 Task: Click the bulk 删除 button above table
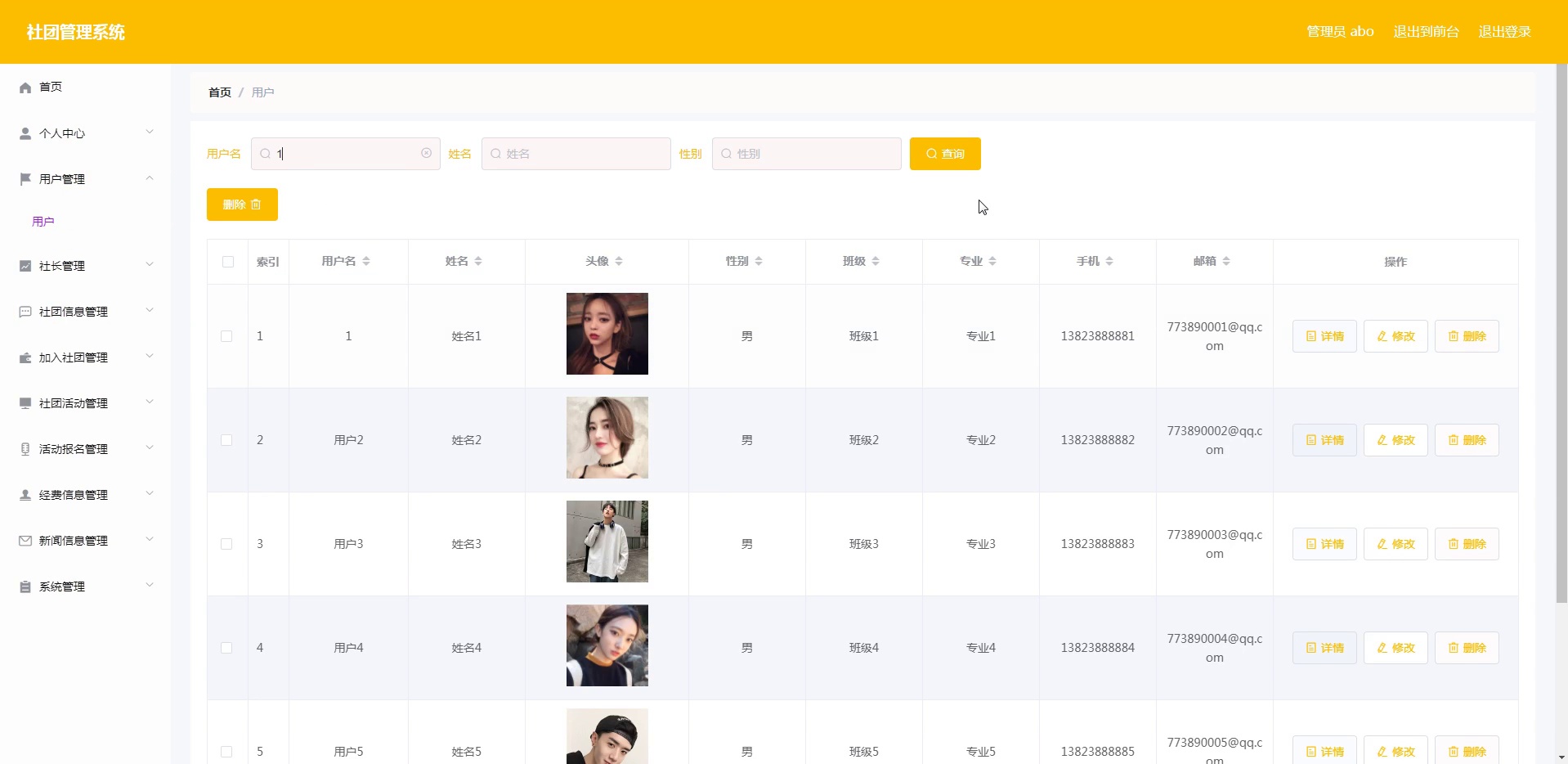(242, 204)
